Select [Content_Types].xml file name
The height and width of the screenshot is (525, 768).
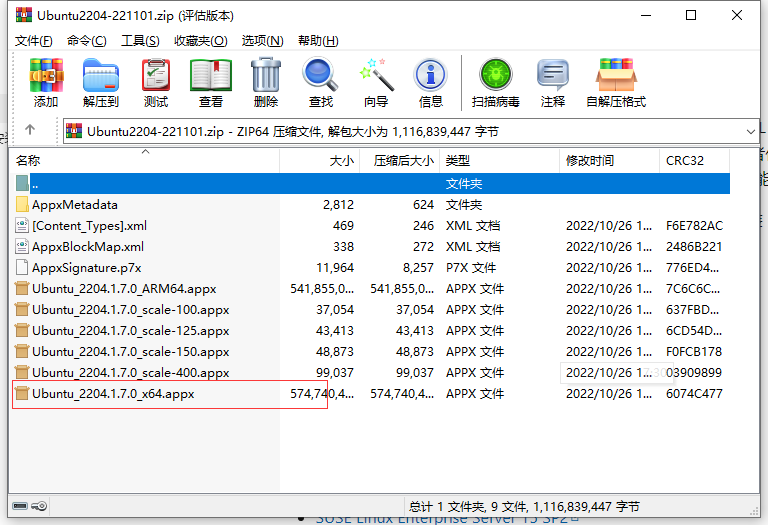(x=90, y=225)
